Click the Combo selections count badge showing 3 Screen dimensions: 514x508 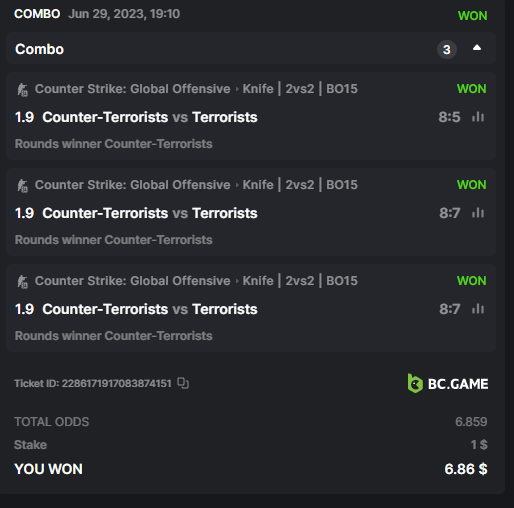[447, 50]
